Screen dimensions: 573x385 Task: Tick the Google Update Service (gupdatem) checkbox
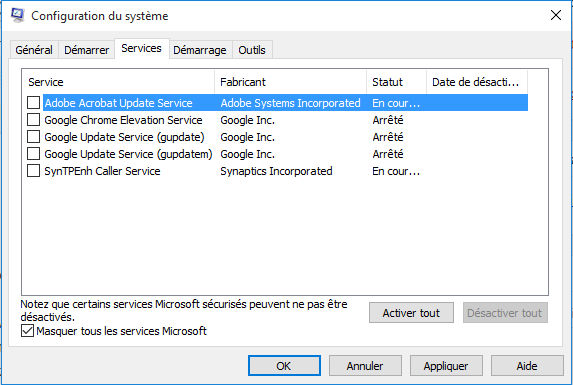(x=34, y=154)
